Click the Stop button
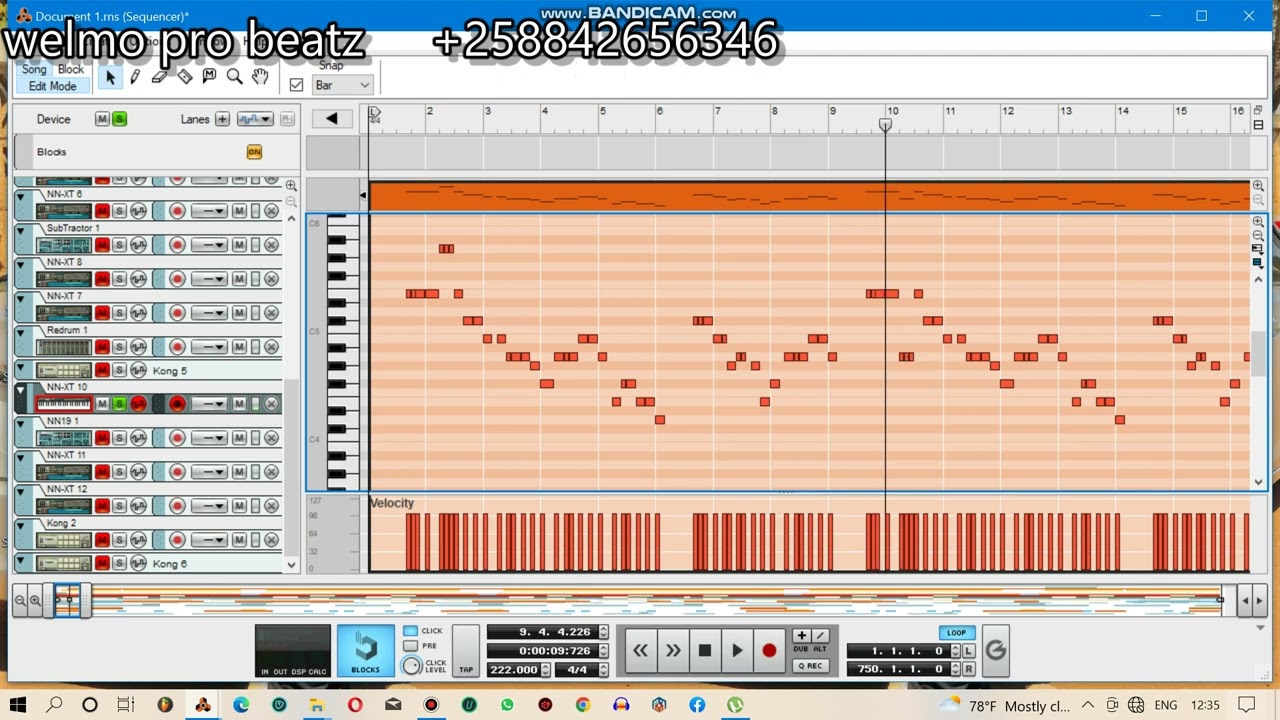 tap(705, 650)
